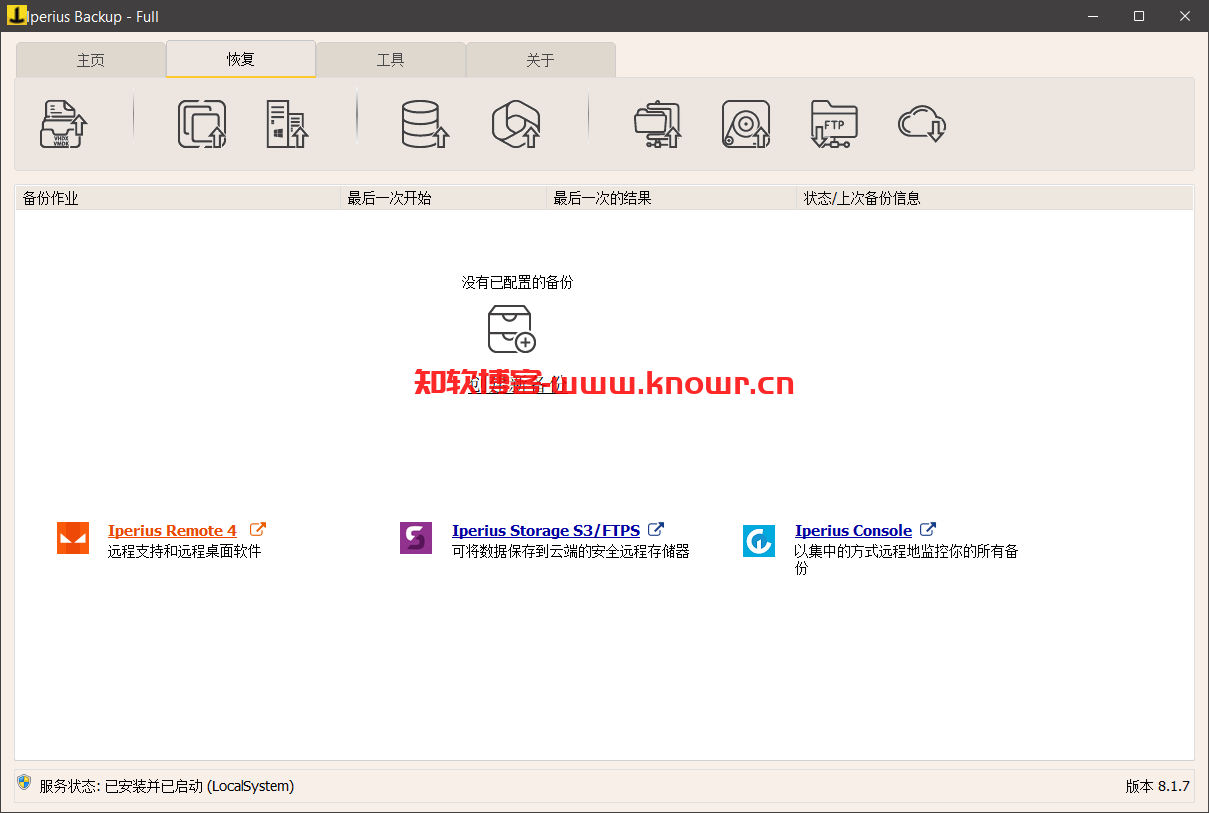This screenshot has width=1209, height=813.
Task: Click the 备份作业 column header
Action: click(x=178, y=198)
